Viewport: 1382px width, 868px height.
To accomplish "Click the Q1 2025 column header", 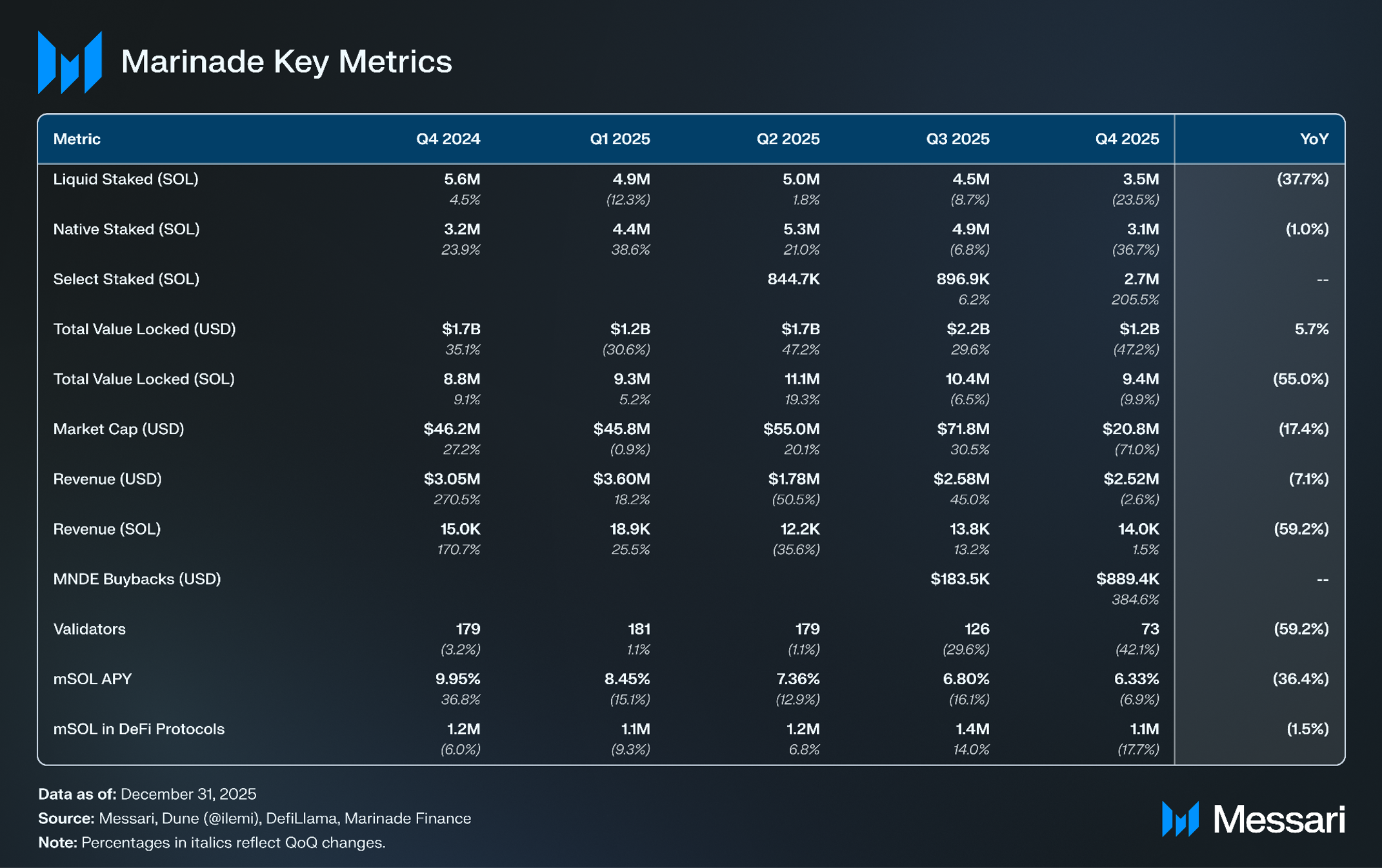I will 619,139.
